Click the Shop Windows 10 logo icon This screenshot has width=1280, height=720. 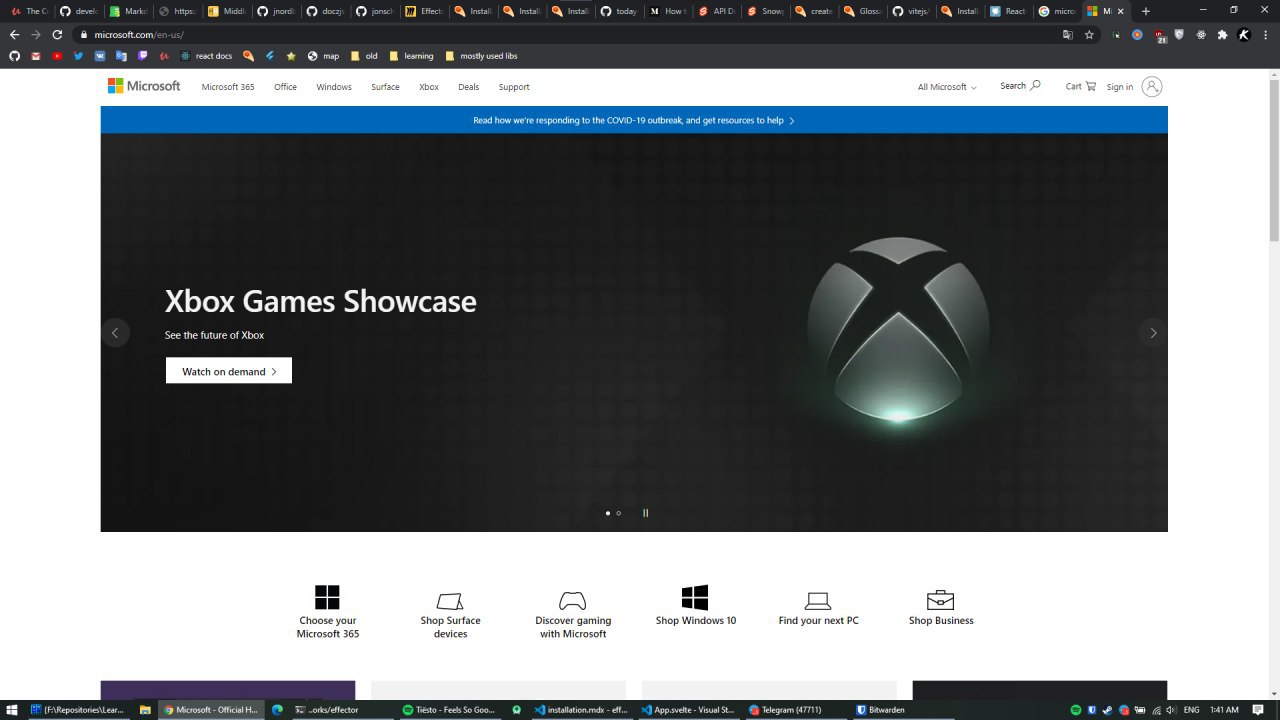pyautogui.click(x=695, y=597)
